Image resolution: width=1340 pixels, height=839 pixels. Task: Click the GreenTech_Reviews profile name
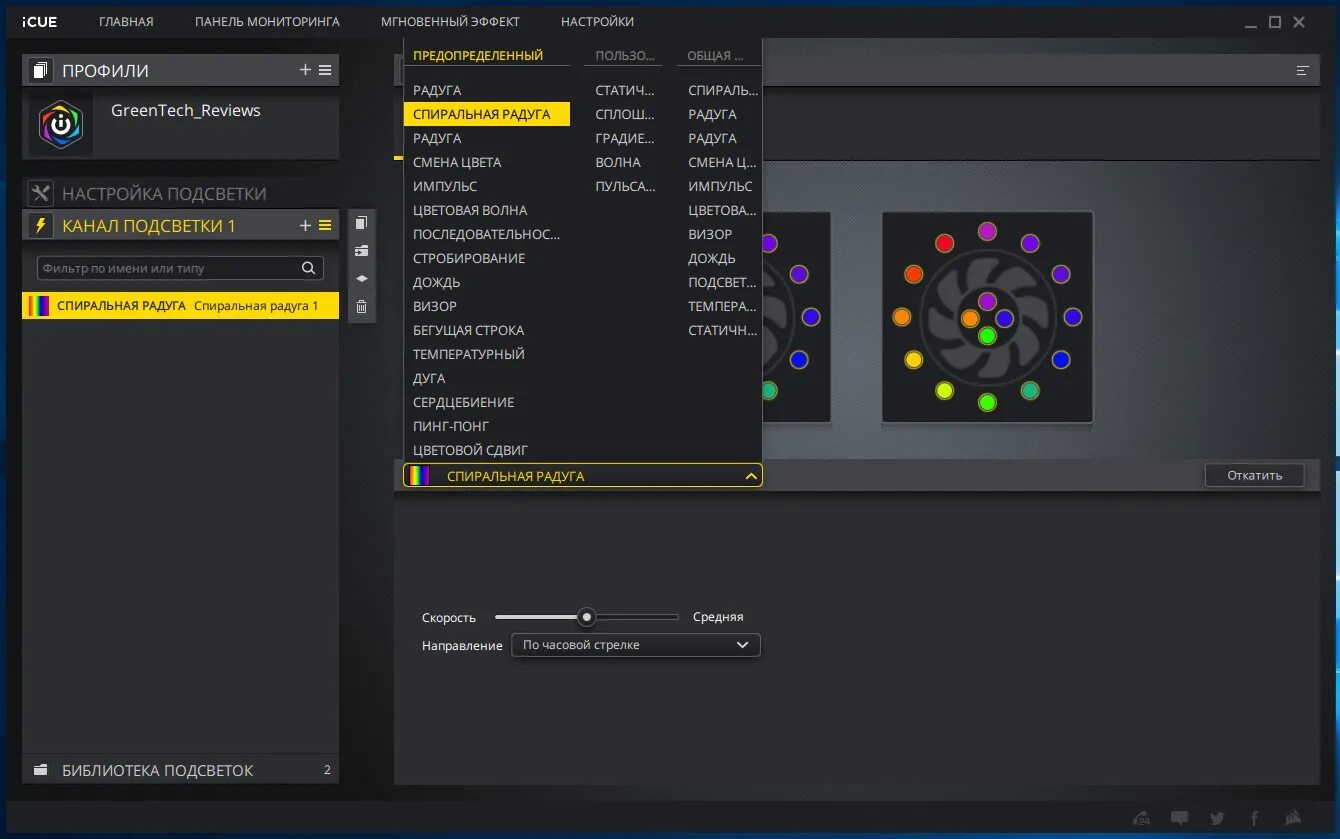tap(186, 110)
